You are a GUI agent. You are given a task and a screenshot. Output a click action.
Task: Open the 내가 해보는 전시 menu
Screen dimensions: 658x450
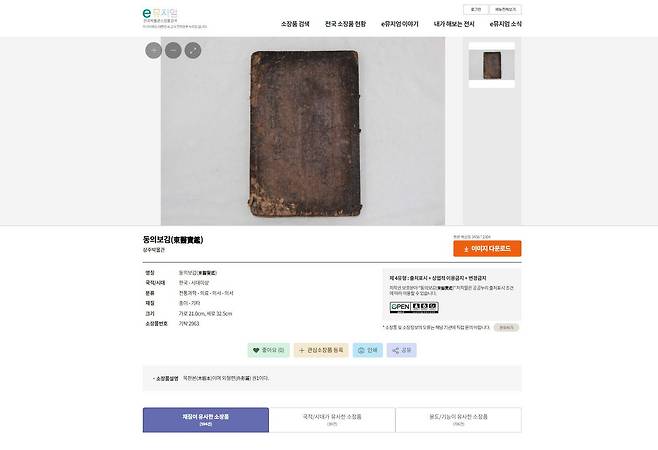(x=454, y=24)
